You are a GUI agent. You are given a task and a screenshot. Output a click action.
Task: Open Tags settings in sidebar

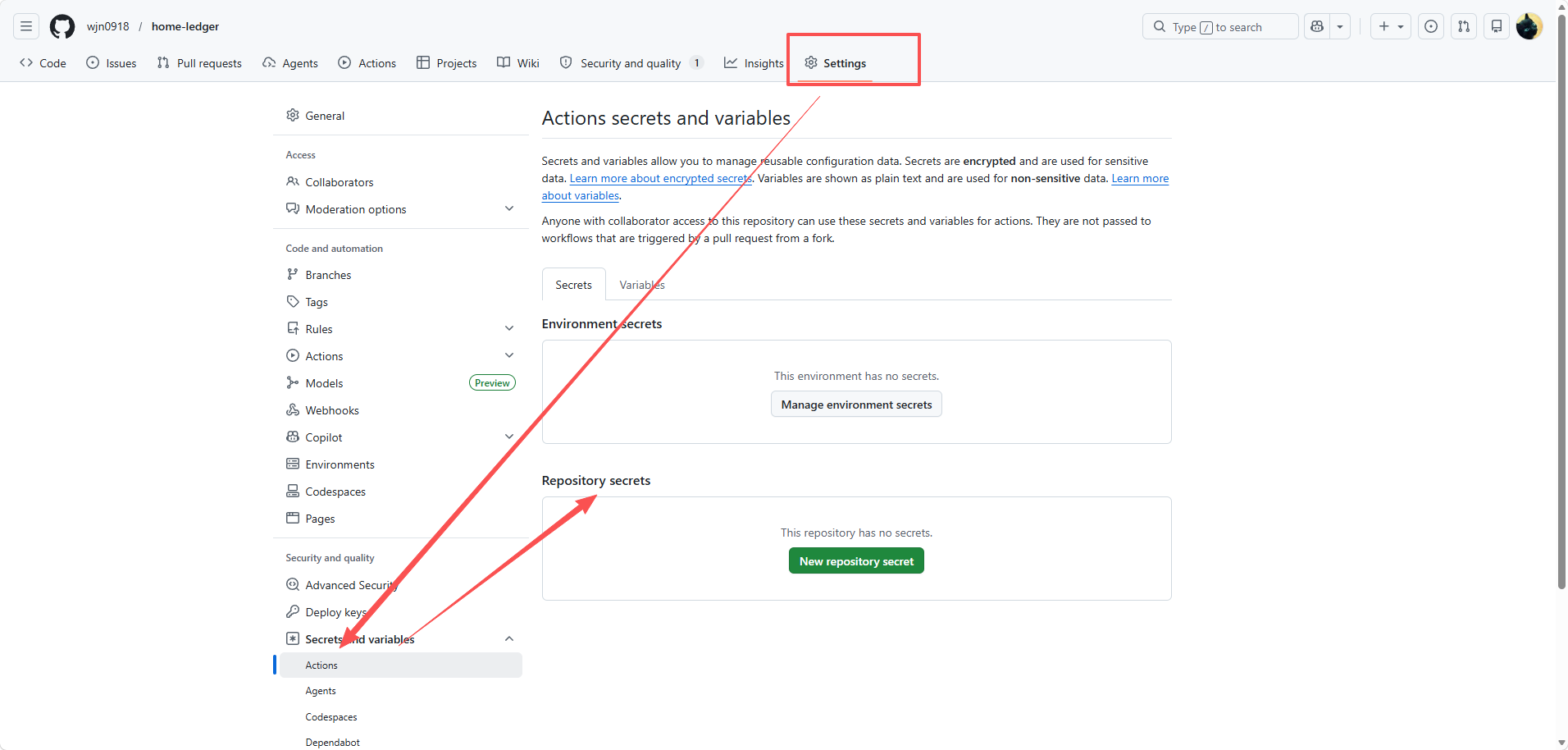point(401,302)
